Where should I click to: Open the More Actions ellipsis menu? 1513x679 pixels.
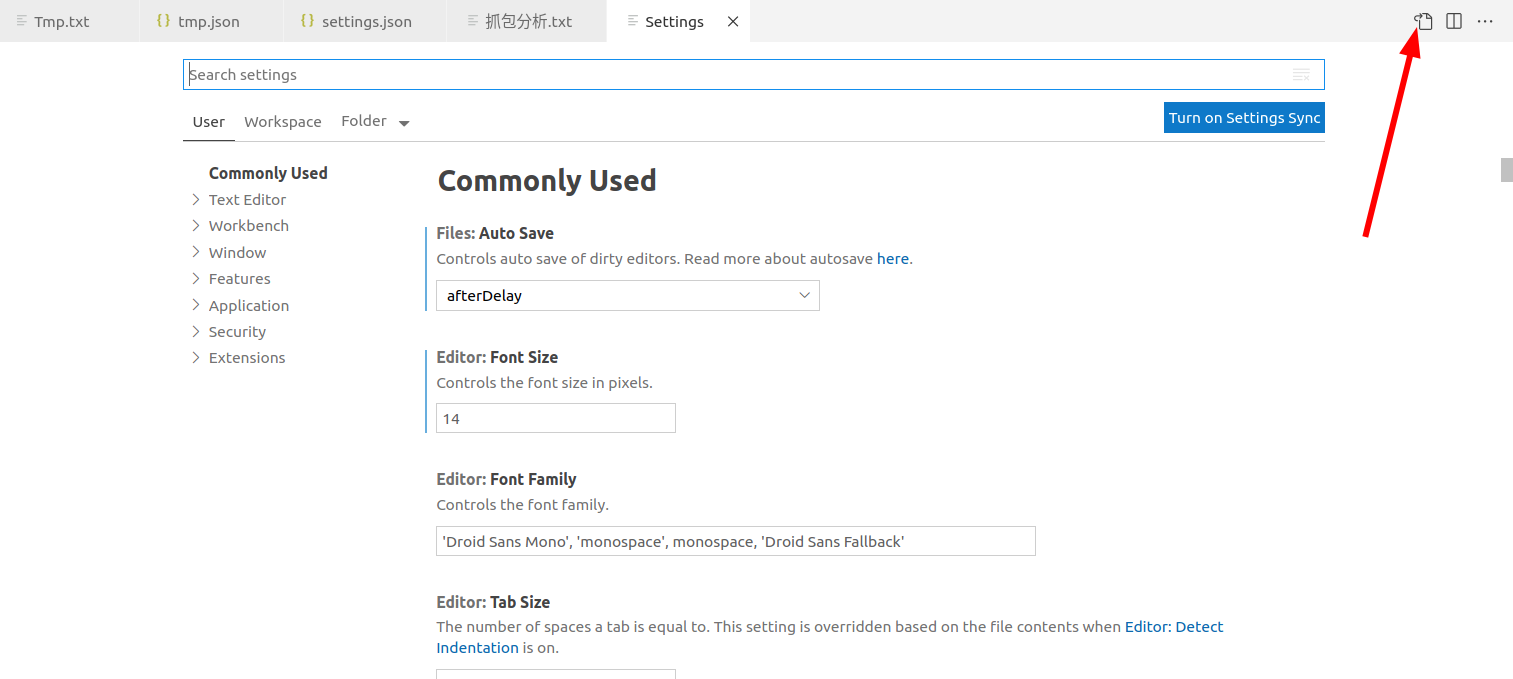pyautogui.click(x=1485, y=21)
